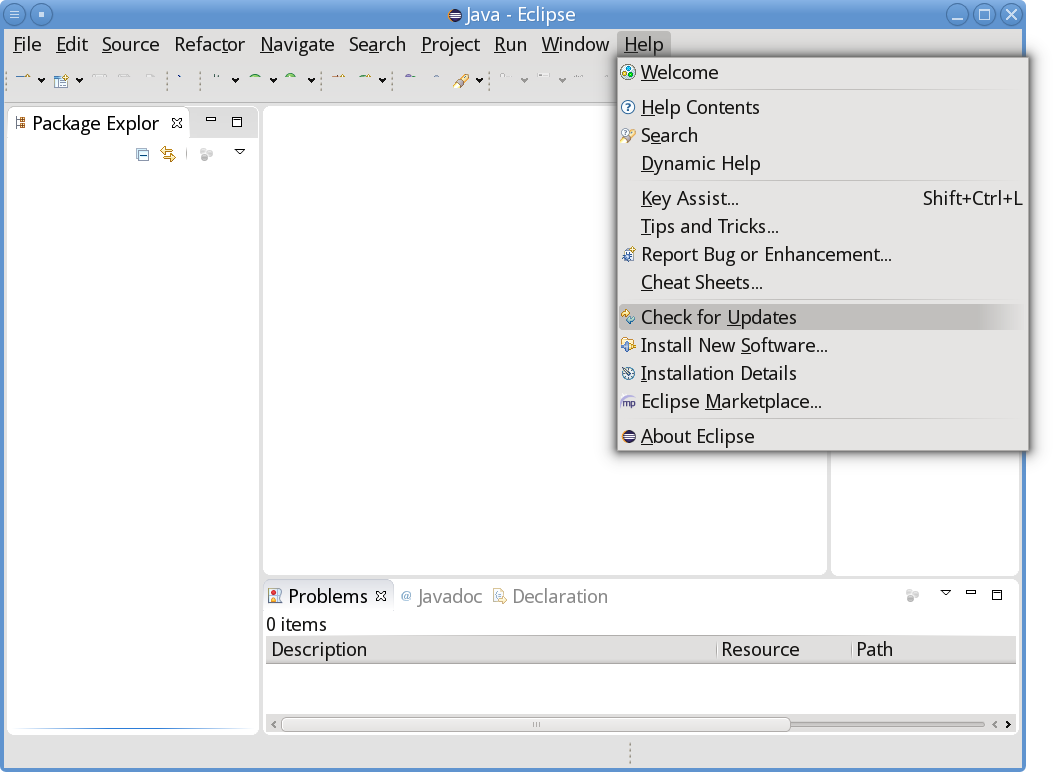
Task: Open dropdown between the two green toolbar icons
Action: [273, 81]
